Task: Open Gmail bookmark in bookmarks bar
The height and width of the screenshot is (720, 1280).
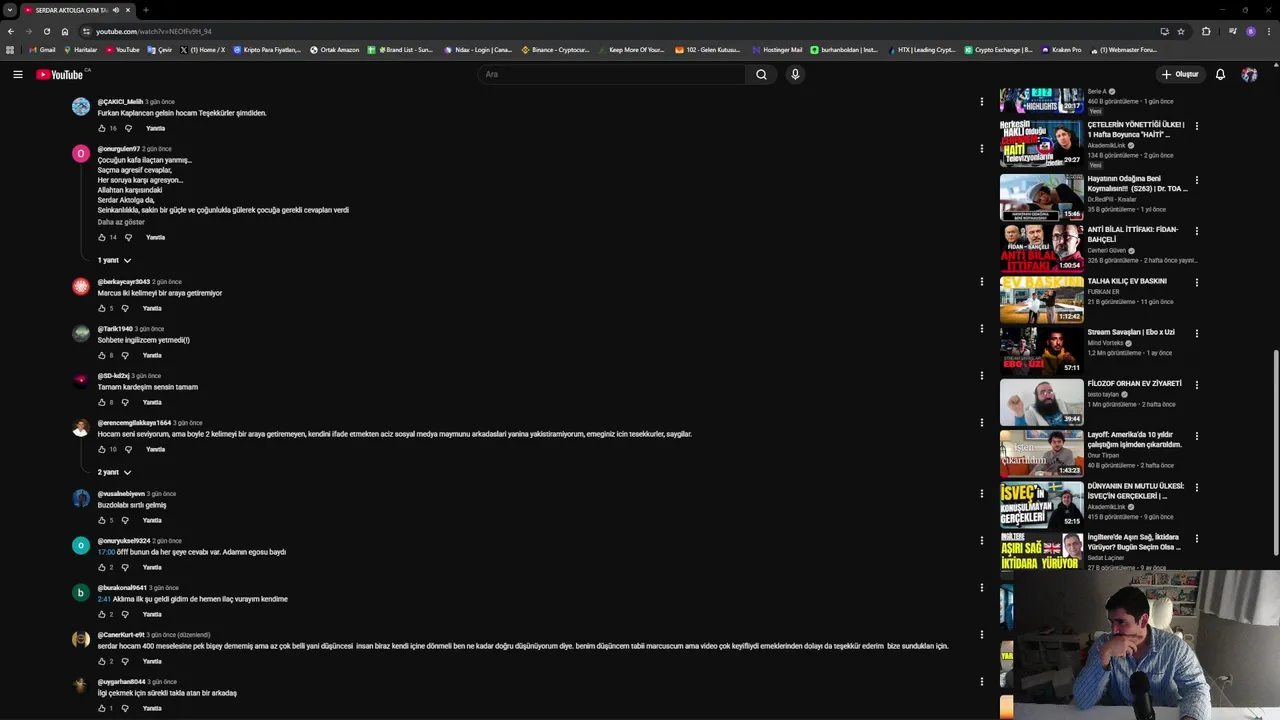Action: click(42, 49)
